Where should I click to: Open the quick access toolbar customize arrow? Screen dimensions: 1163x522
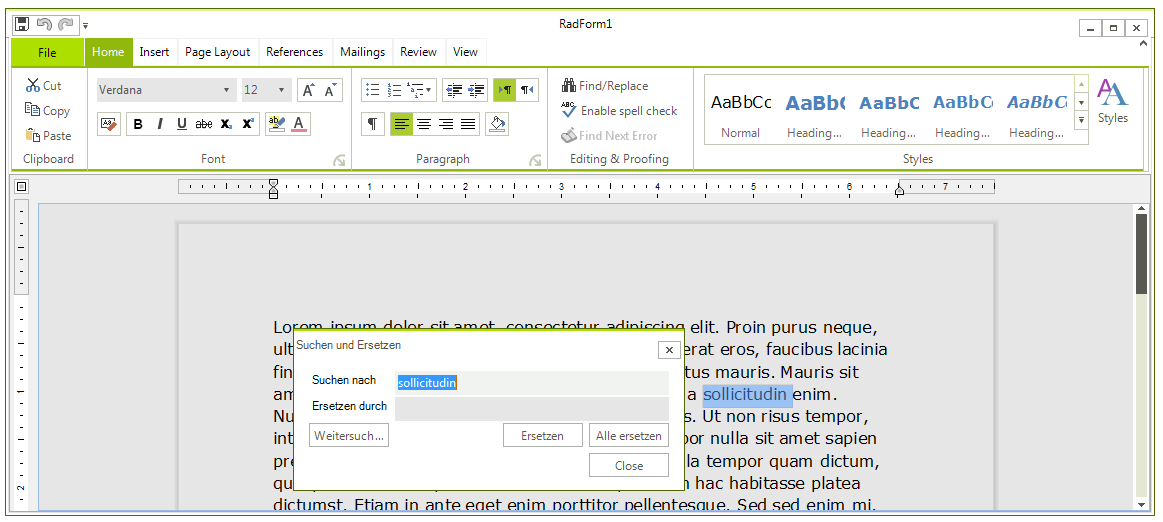(x=85, y=25)
